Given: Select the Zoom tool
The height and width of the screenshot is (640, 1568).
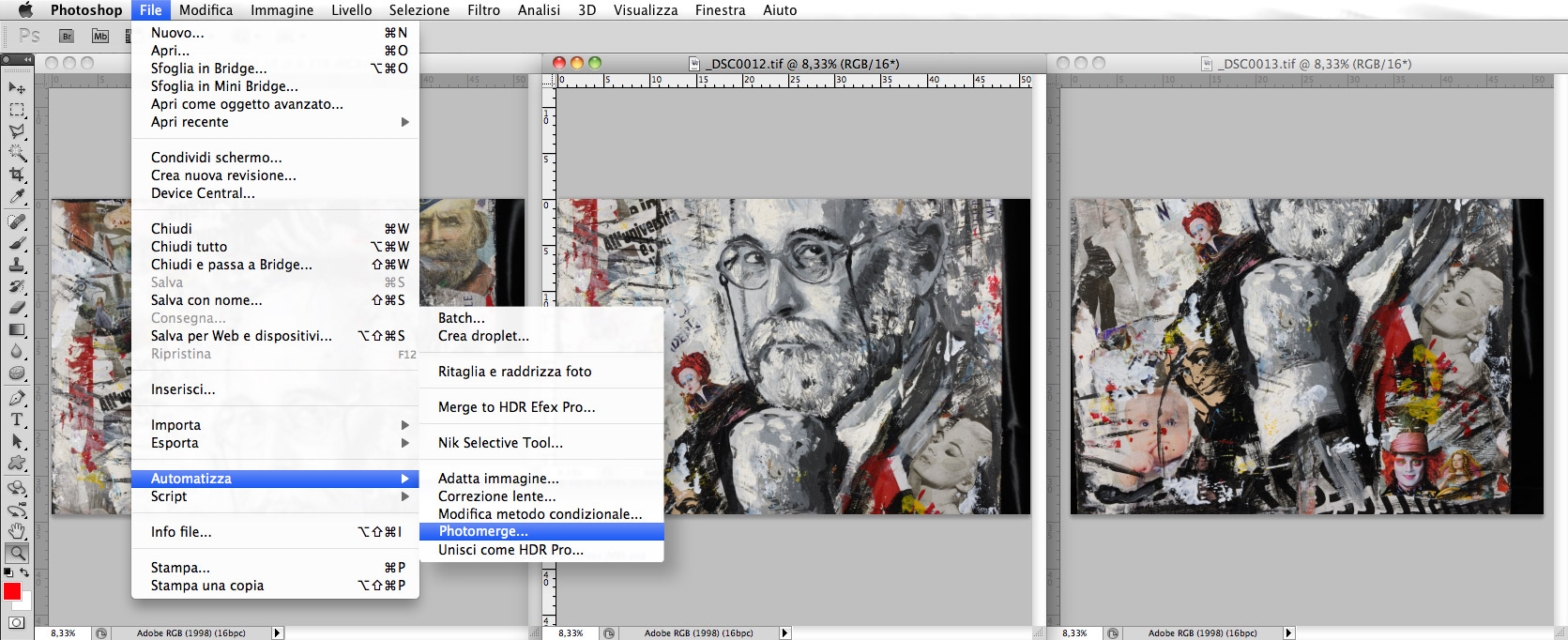Looking at the screenshot, I should coord(17,553).
